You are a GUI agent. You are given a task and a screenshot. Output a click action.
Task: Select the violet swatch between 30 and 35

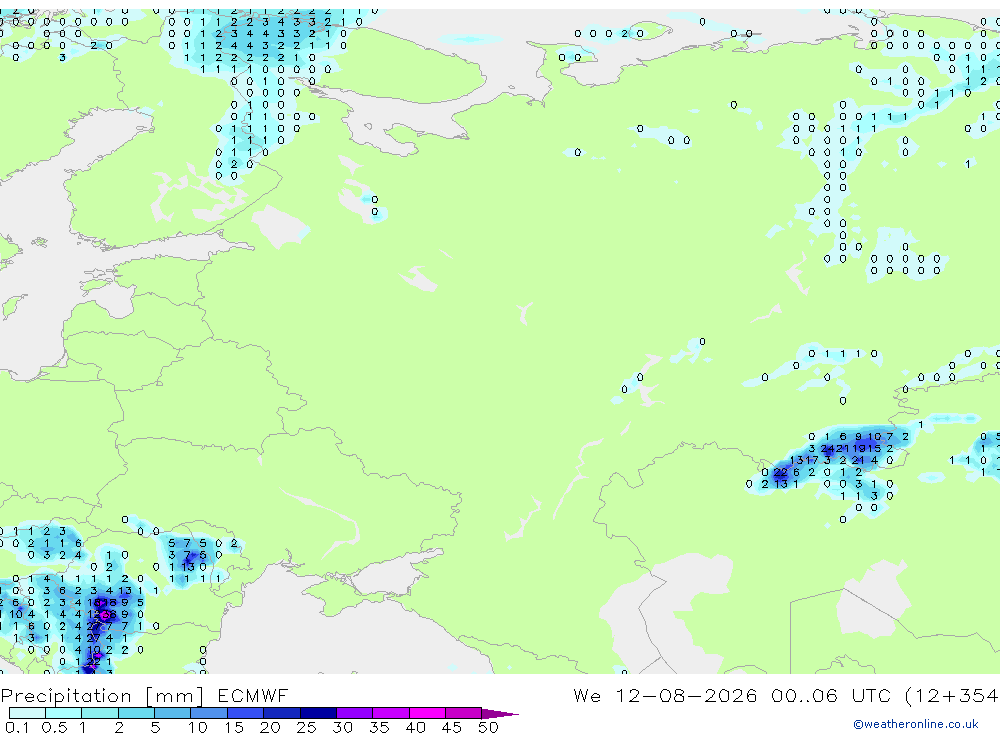pos(355,713)
